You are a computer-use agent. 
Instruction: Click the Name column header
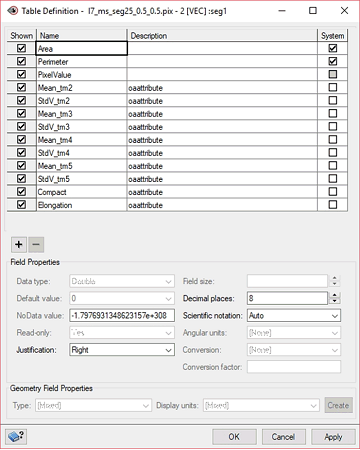coord(82,35)
